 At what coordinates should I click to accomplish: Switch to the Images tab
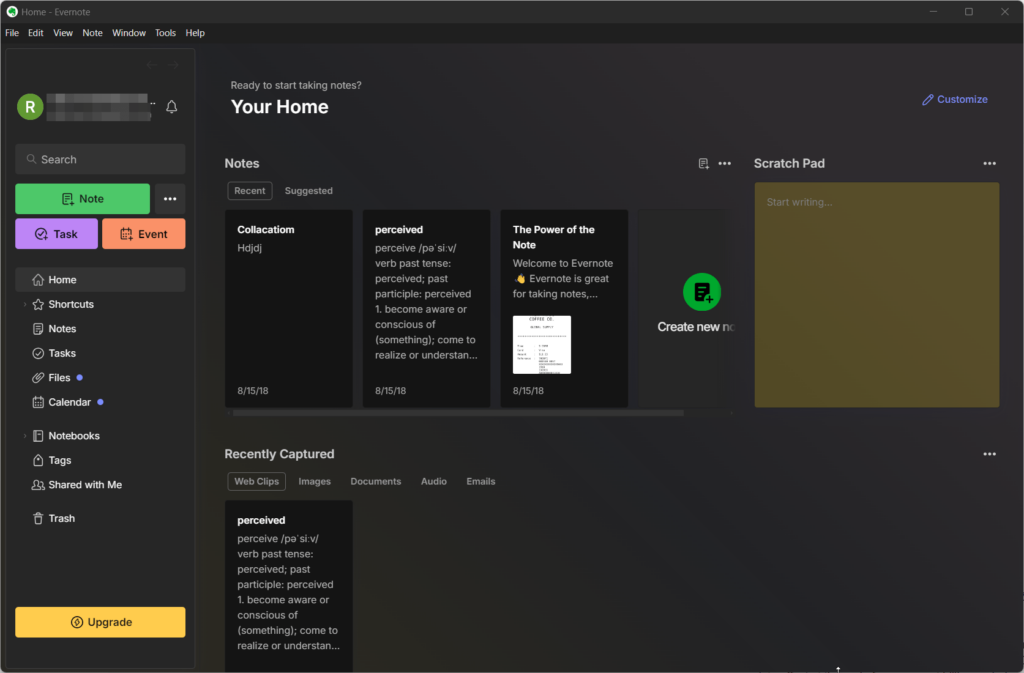tap(314, 481)
